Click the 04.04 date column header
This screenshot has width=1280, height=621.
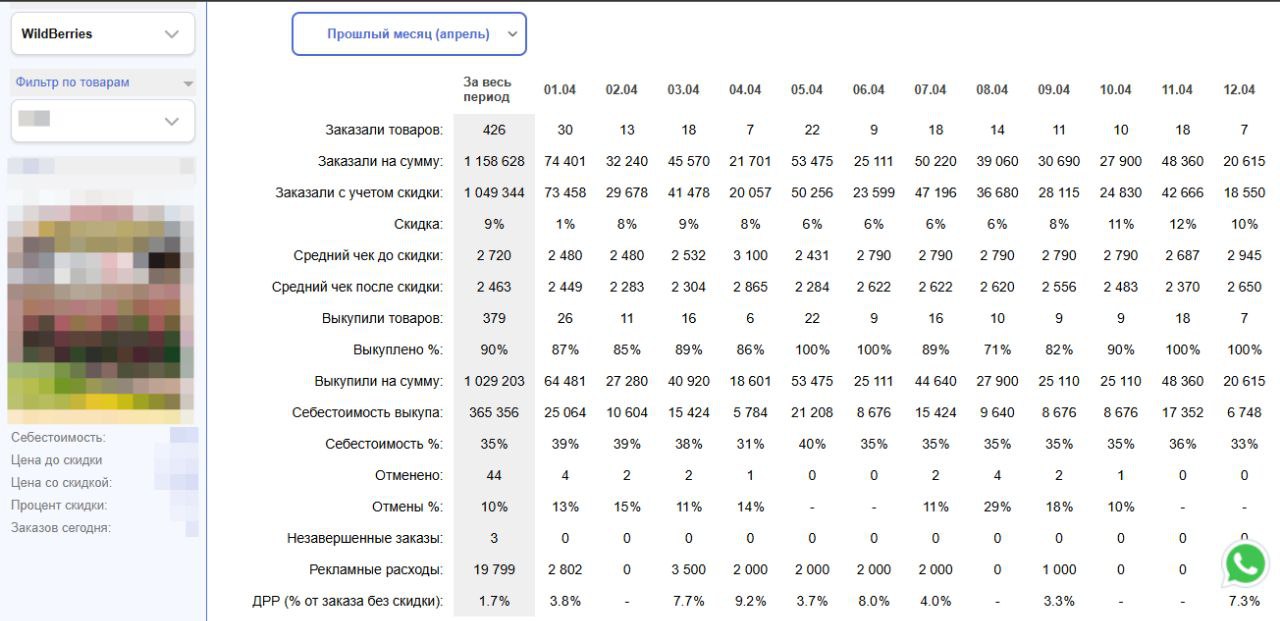coord(745,90)
